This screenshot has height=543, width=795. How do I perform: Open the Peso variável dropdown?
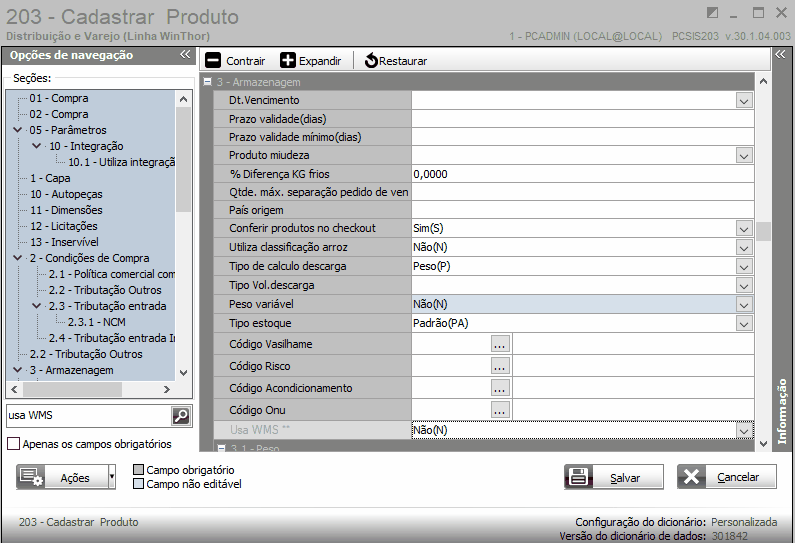point(744,305)
